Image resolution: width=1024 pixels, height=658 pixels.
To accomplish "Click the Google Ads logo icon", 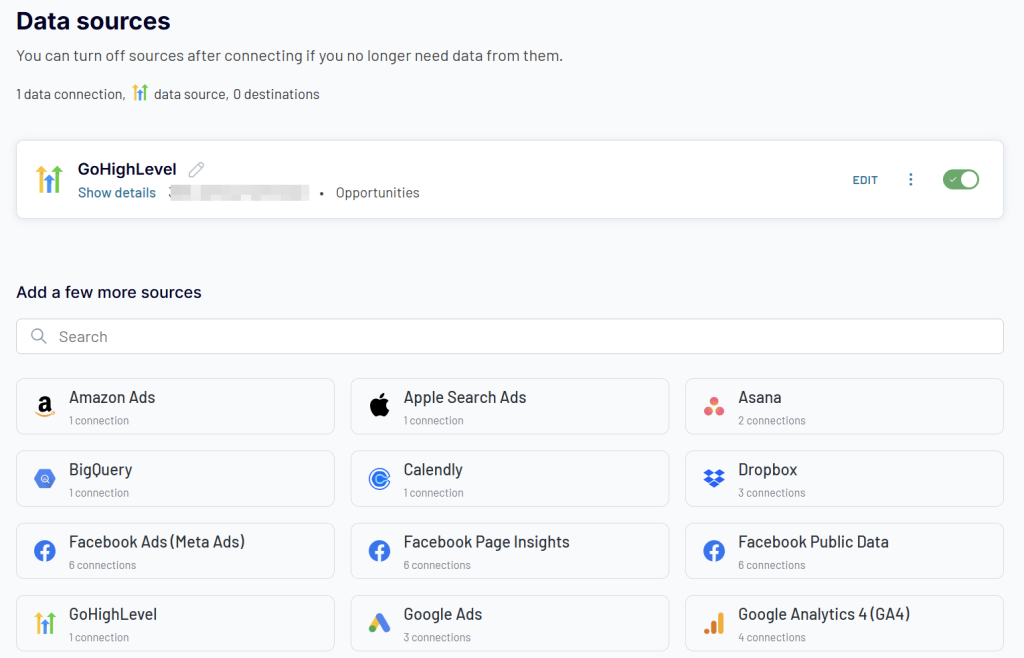I will [379, 623].
